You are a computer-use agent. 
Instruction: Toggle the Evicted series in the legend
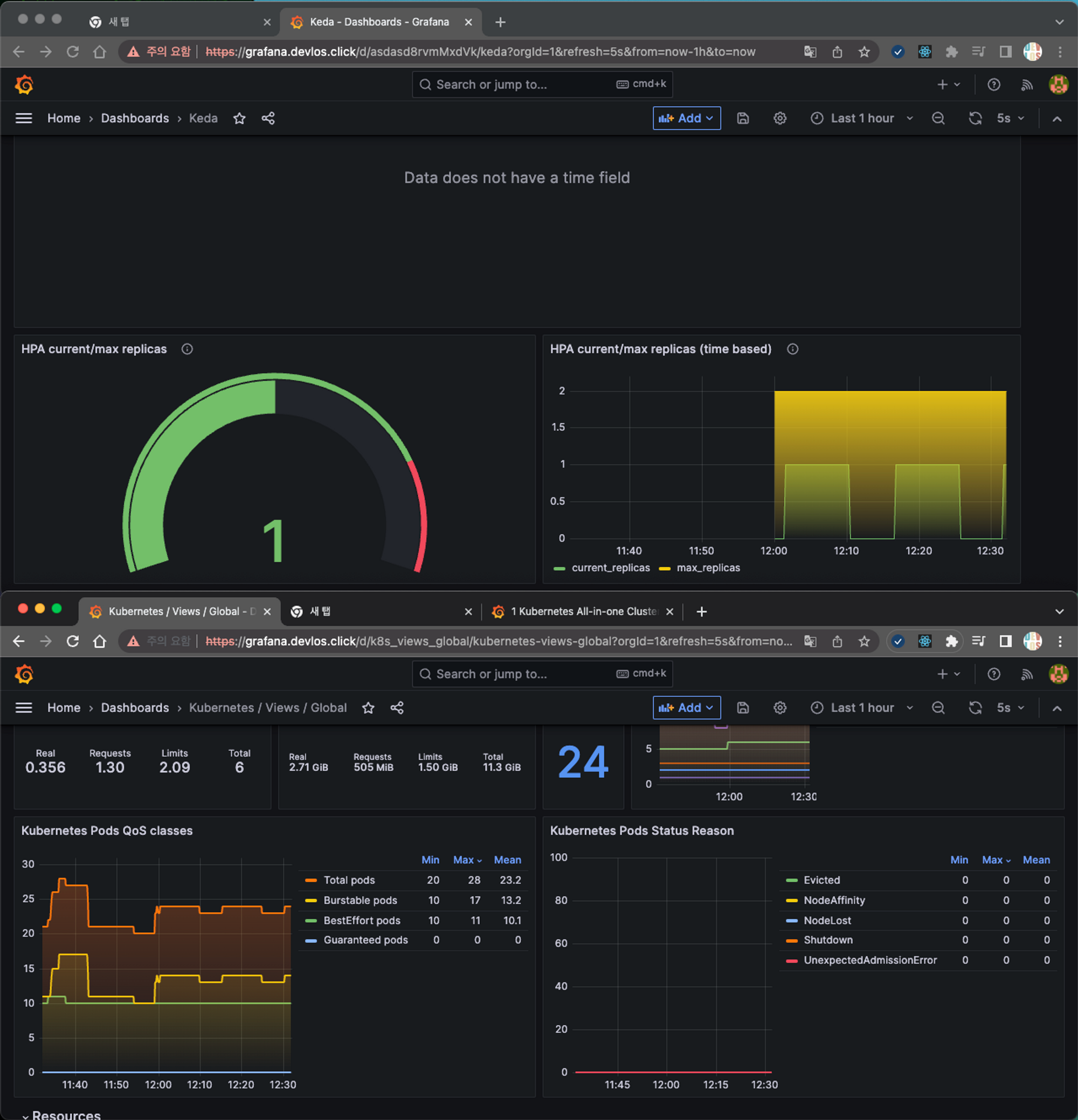point(821,880)
